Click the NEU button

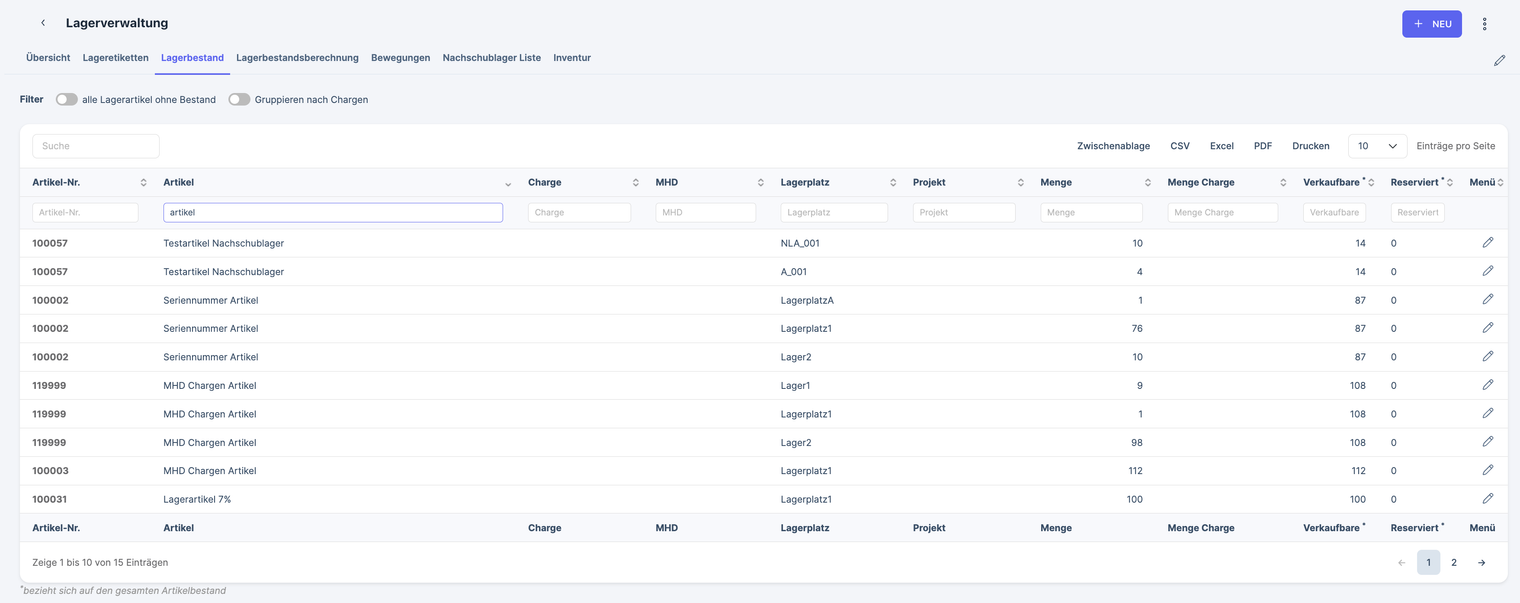(1431, 24)
